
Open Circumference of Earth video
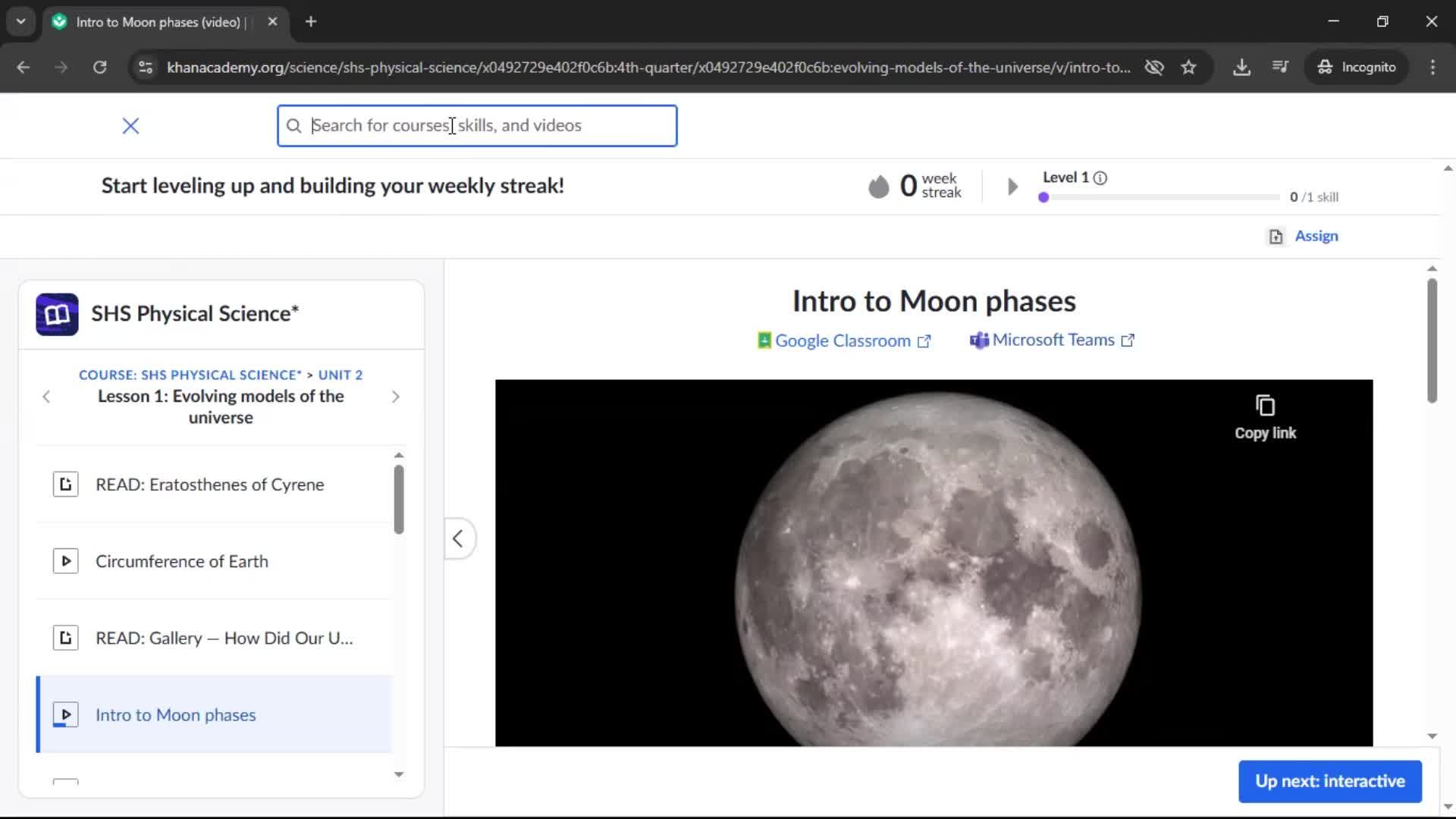pyautogui.click(x=214, y=561)
